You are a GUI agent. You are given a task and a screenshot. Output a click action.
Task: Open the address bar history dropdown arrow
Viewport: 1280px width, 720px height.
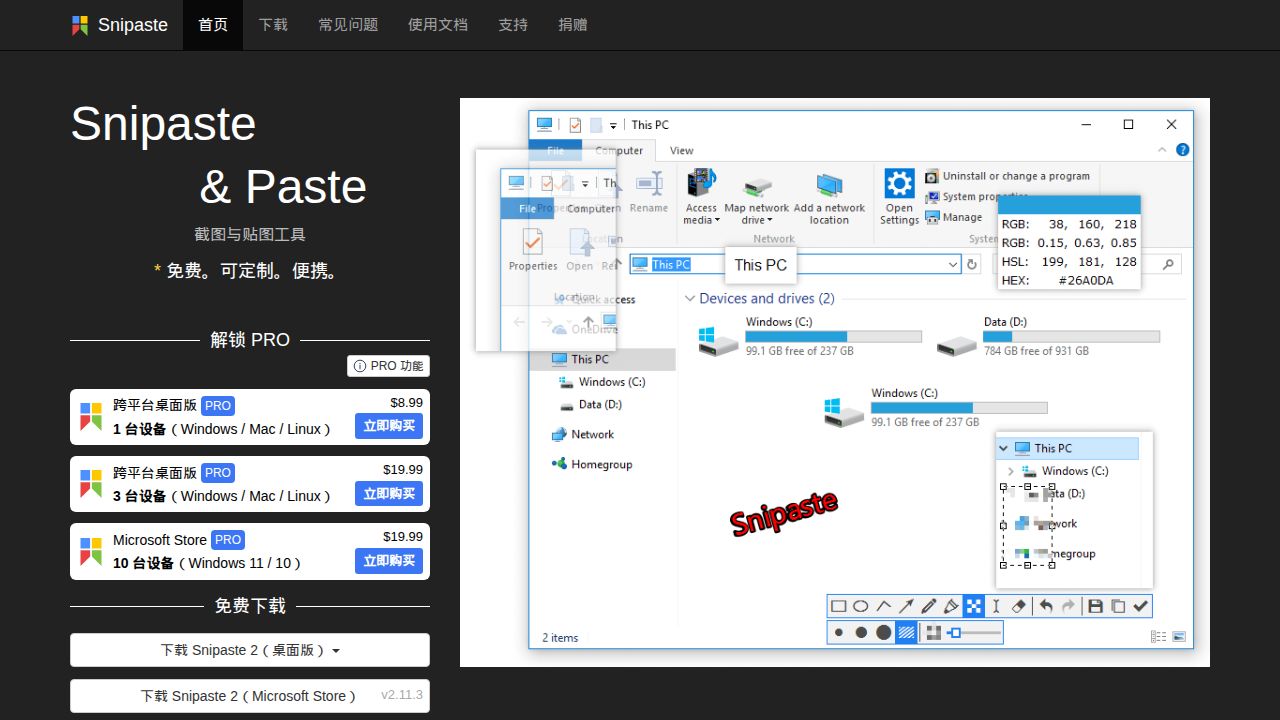pyautogui.click(x=953, y=264)
